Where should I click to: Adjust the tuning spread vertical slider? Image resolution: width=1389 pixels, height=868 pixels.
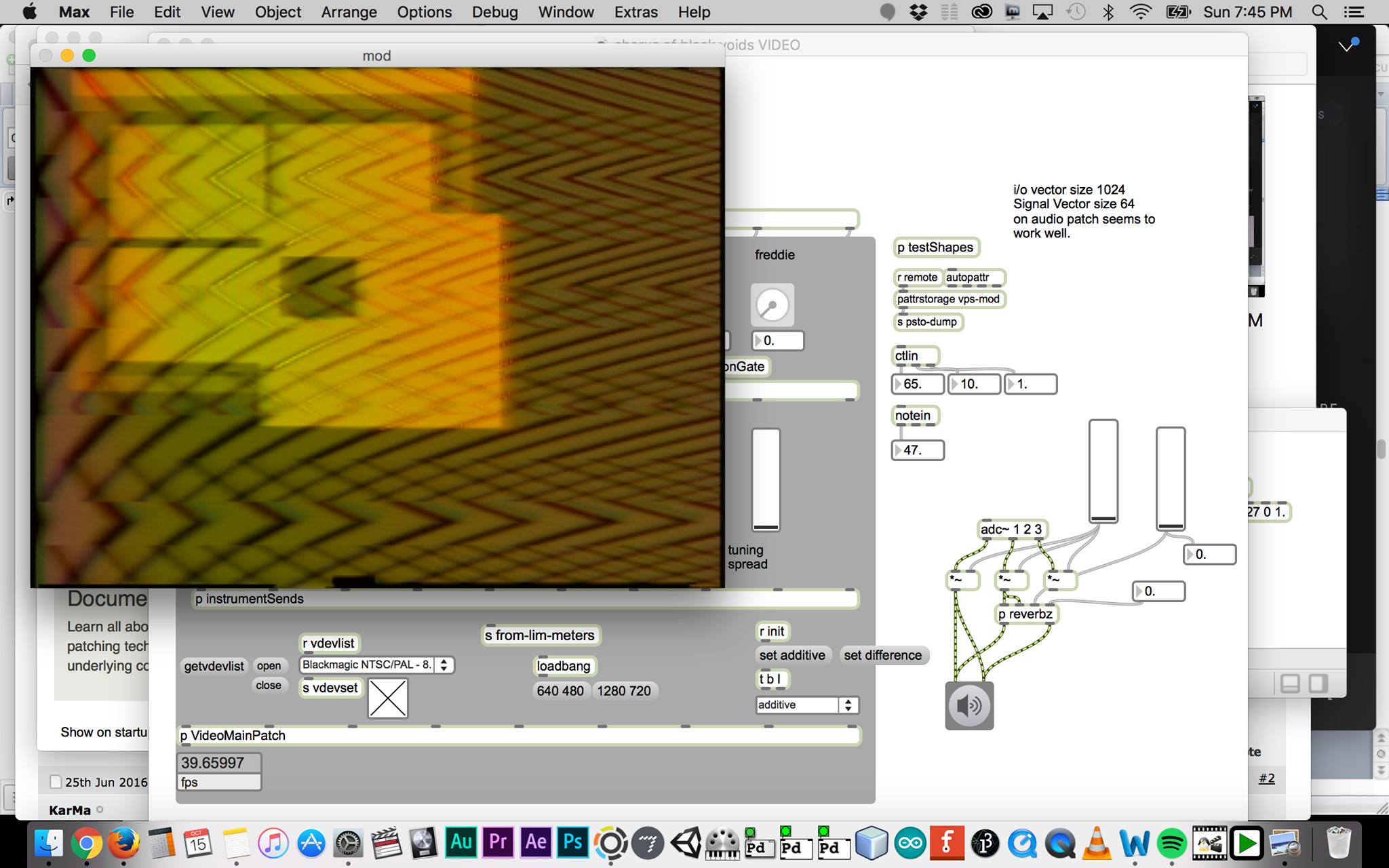click(x=766, y=480)
